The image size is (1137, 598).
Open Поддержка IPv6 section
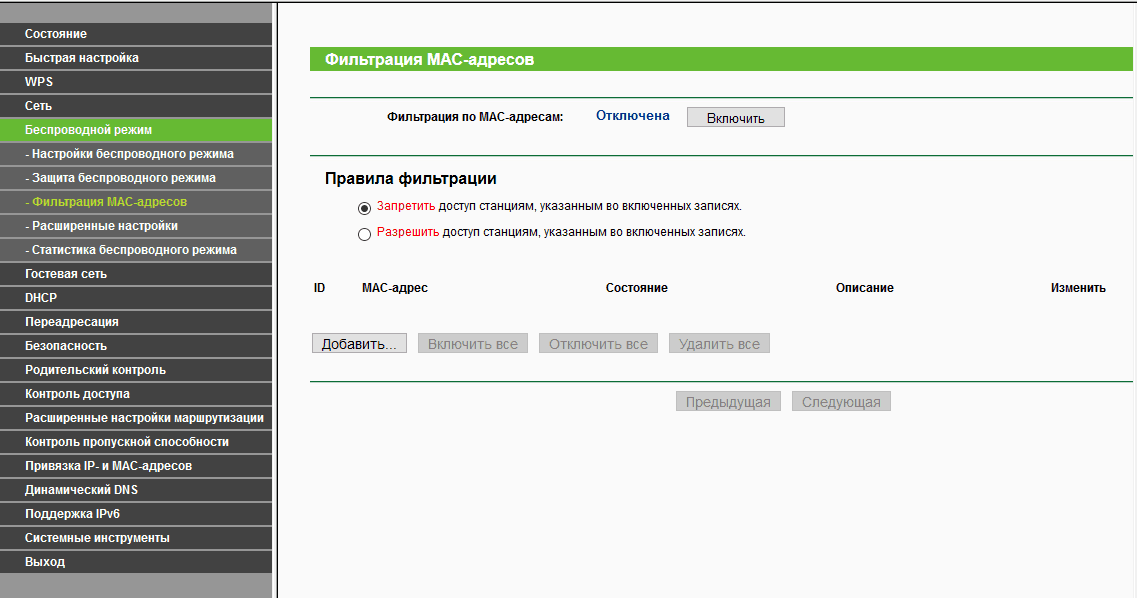click(136, 513)
